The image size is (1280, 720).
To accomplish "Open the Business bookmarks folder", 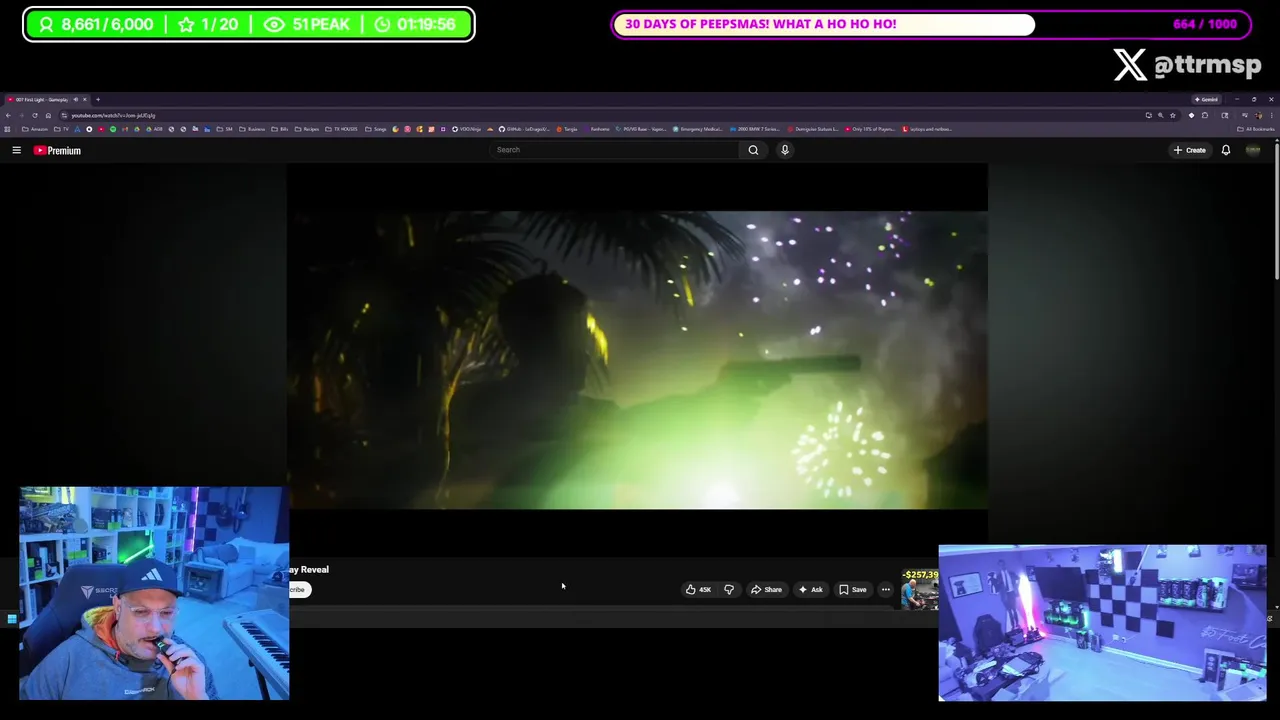I will tap(252, 129).
